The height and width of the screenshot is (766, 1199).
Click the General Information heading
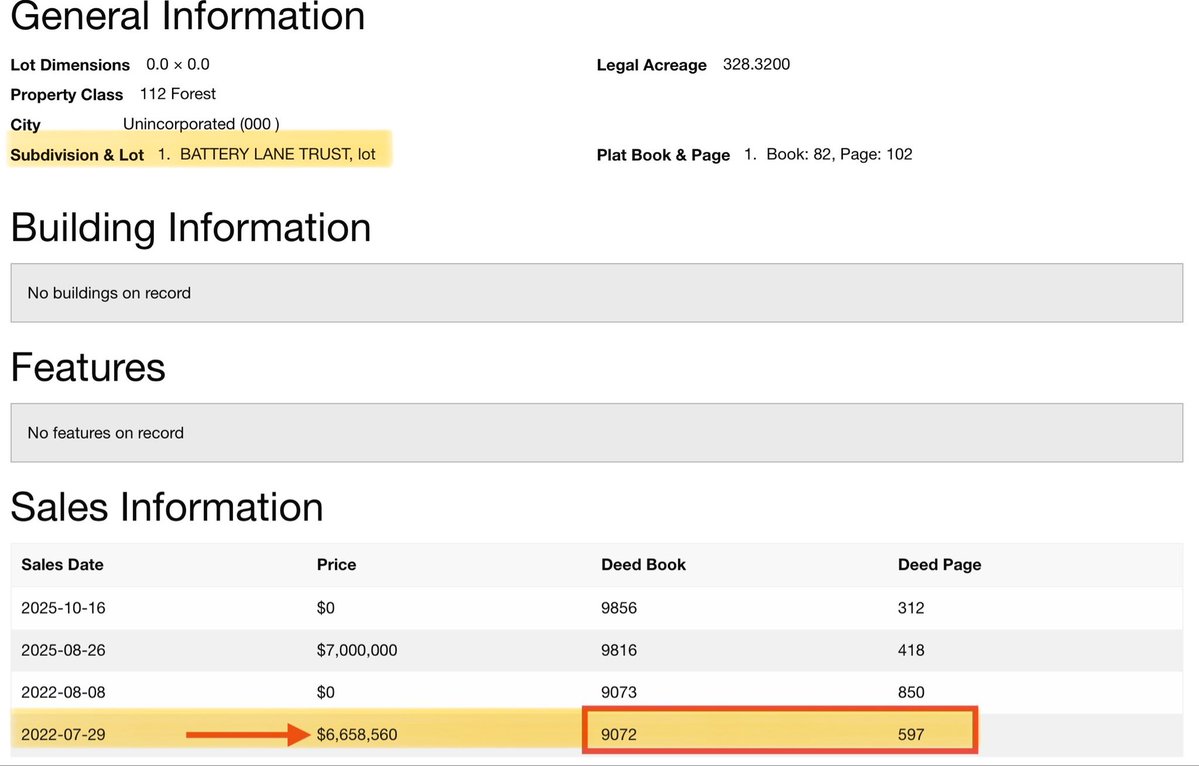coord(188,16)
